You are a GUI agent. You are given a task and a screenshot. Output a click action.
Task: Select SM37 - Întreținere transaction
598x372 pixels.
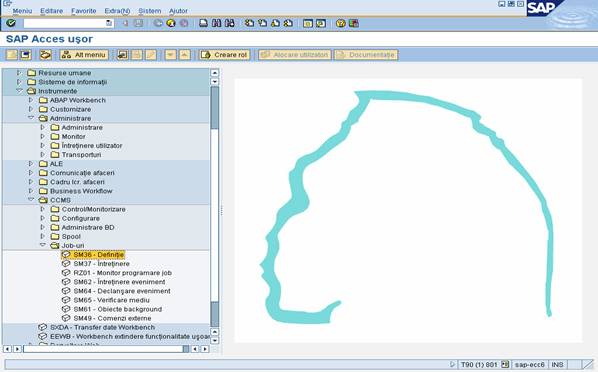(101, 264)
